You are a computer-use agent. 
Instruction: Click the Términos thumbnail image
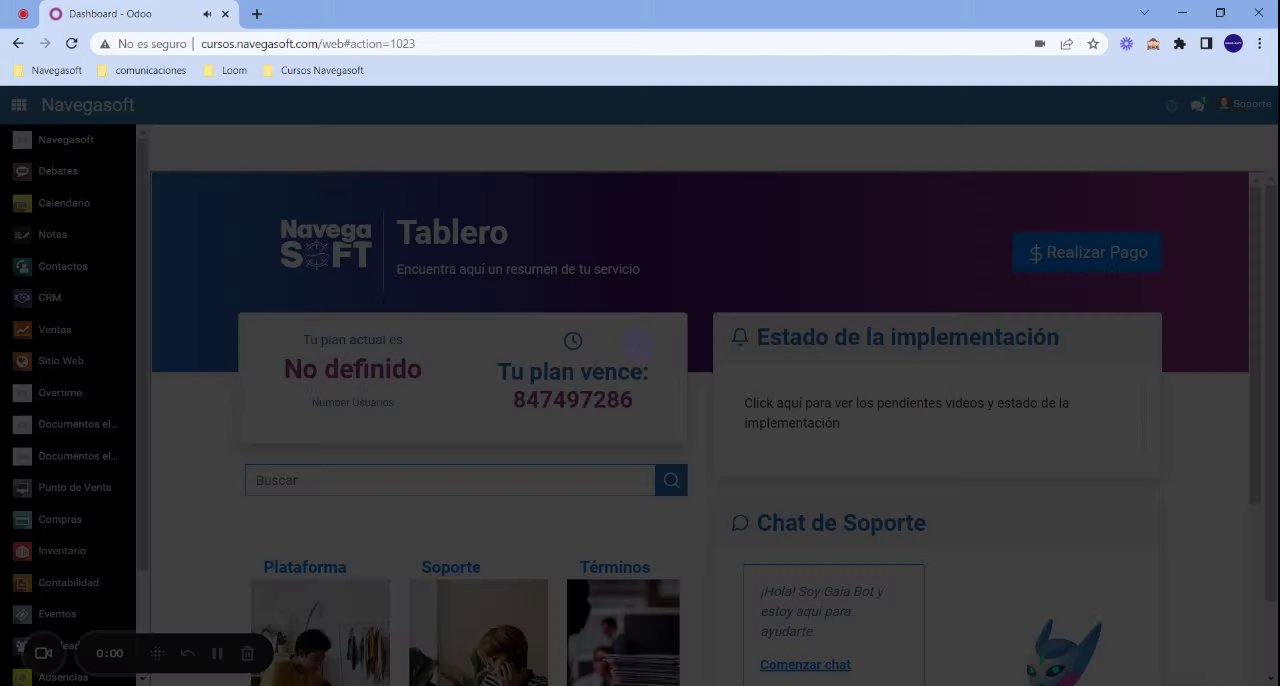tap(623, 633)
